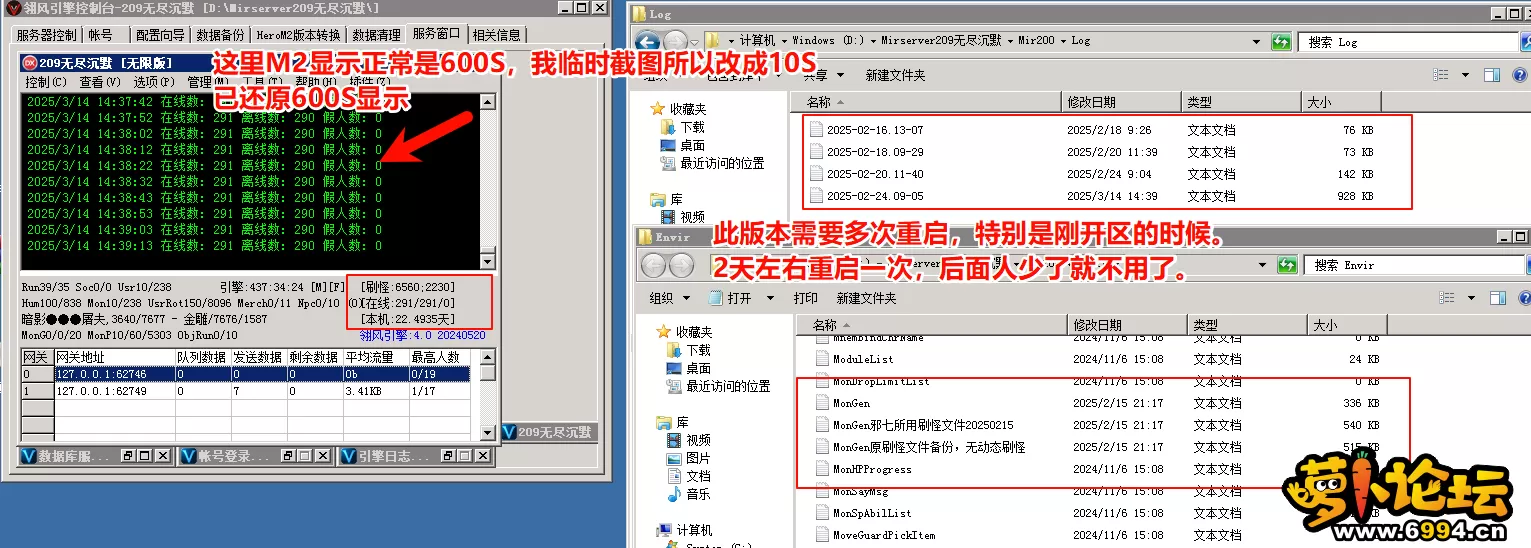This screenshot has height=548, width=1531.
Task: Open address history dropdown in Log window
Action: coord(1259,41)
